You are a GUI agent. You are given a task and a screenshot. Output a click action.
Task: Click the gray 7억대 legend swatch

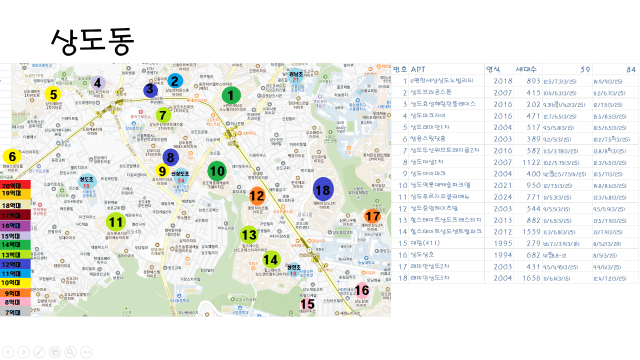pyautogui.click(x=15, y=312)
